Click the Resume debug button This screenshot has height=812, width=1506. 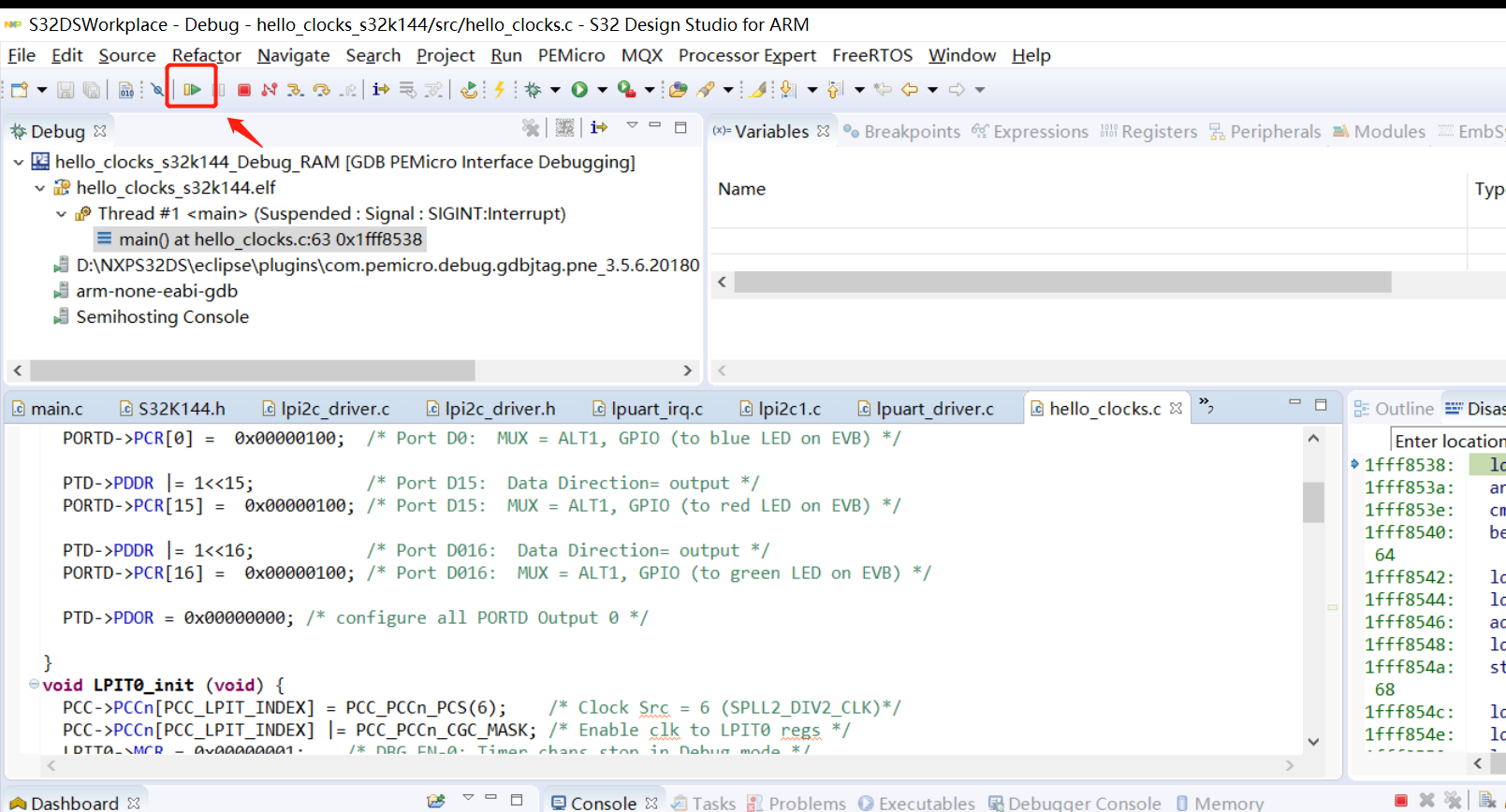192,90
